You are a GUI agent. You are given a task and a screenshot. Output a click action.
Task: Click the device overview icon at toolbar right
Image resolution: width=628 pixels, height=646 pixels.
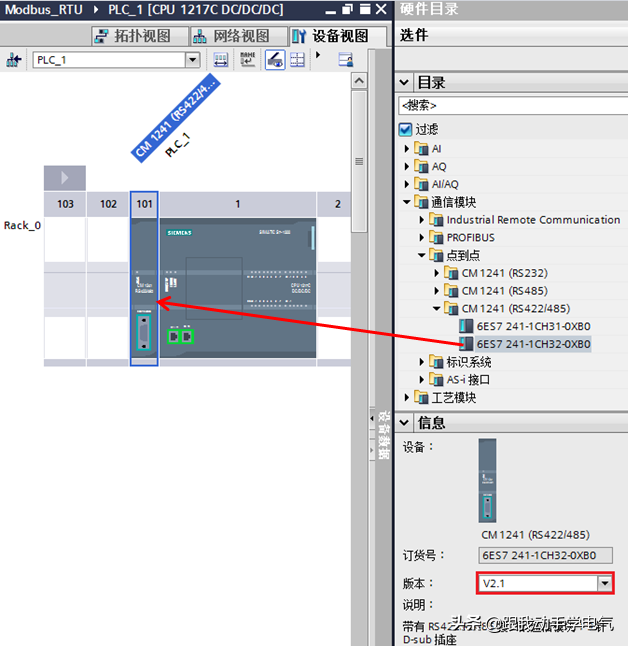(x=345, y=60)
